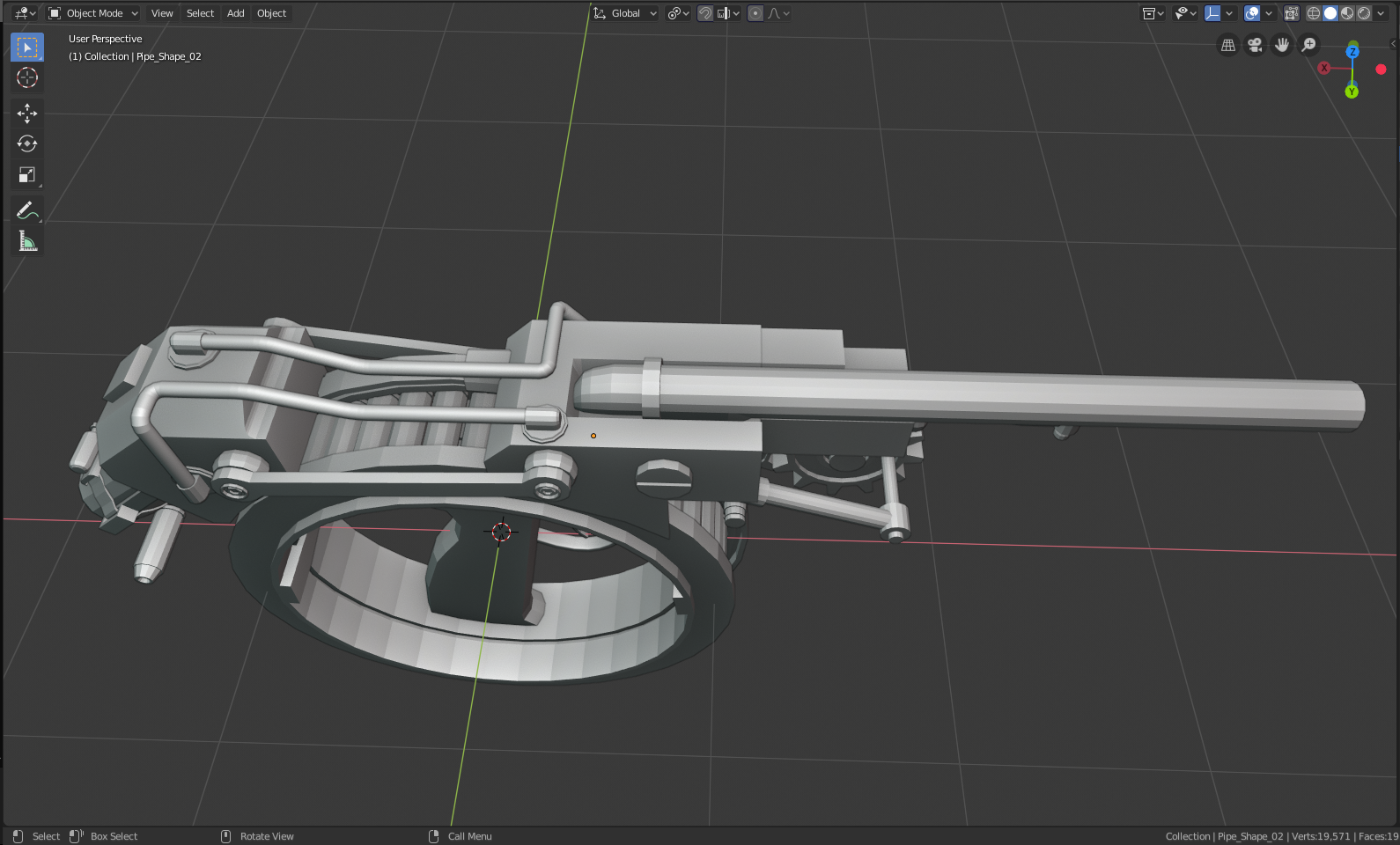Image resolution: width=1400 pixels, height=845 pixels.
Task: Toggle show gizmos button
Action: click(x=1213, y=13)
